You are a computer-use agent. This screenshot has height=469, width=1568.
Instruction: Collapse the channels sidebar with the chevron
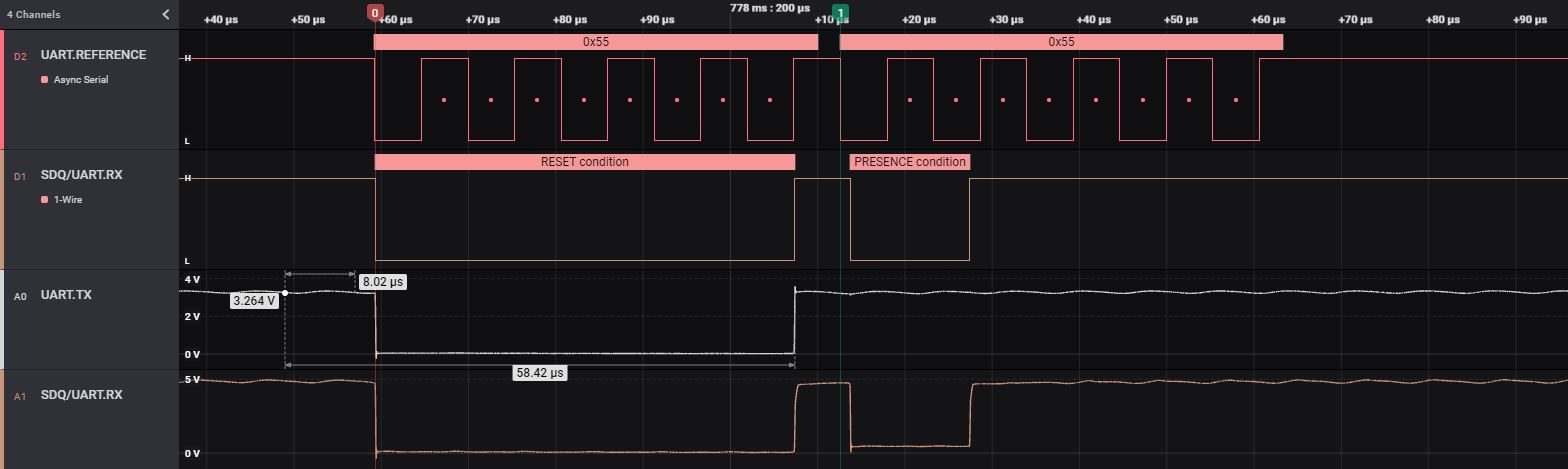click(166, 14)
